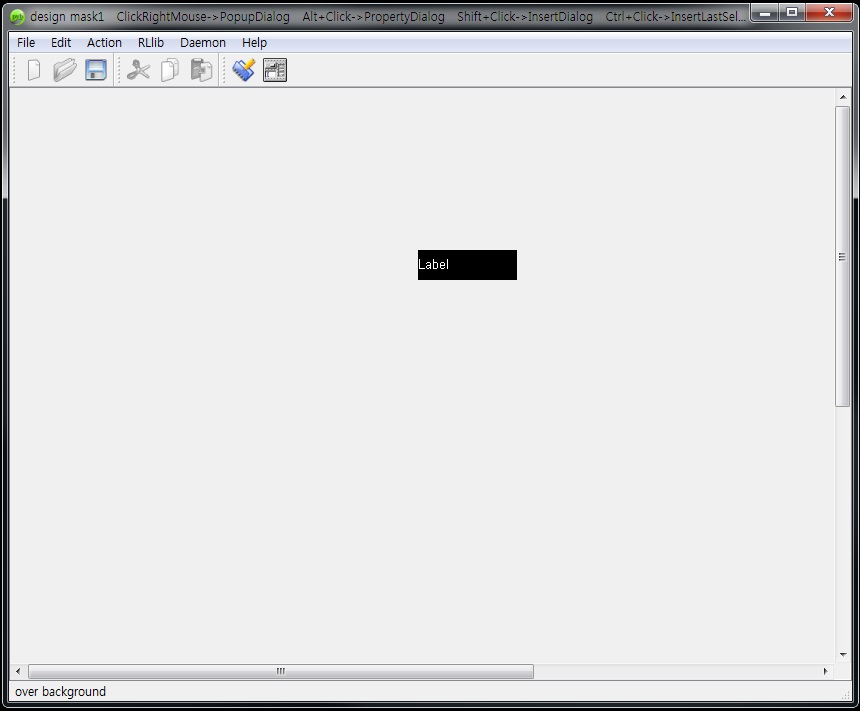Viewport: 860px width, 711px height.
Task: Open the Edit menu
Action: (x=61, y=42)
